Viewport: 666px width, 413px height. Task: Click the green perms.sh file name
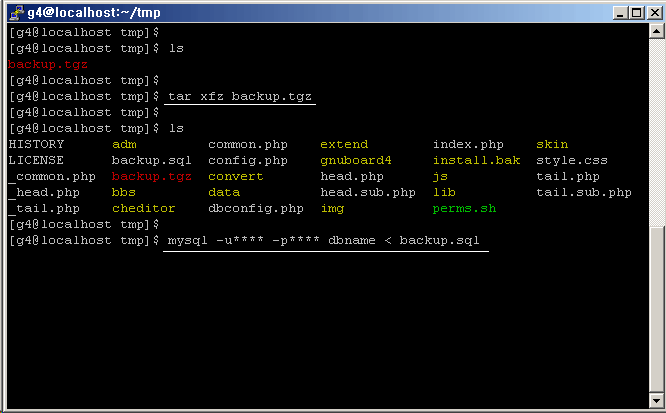(464, 209)
